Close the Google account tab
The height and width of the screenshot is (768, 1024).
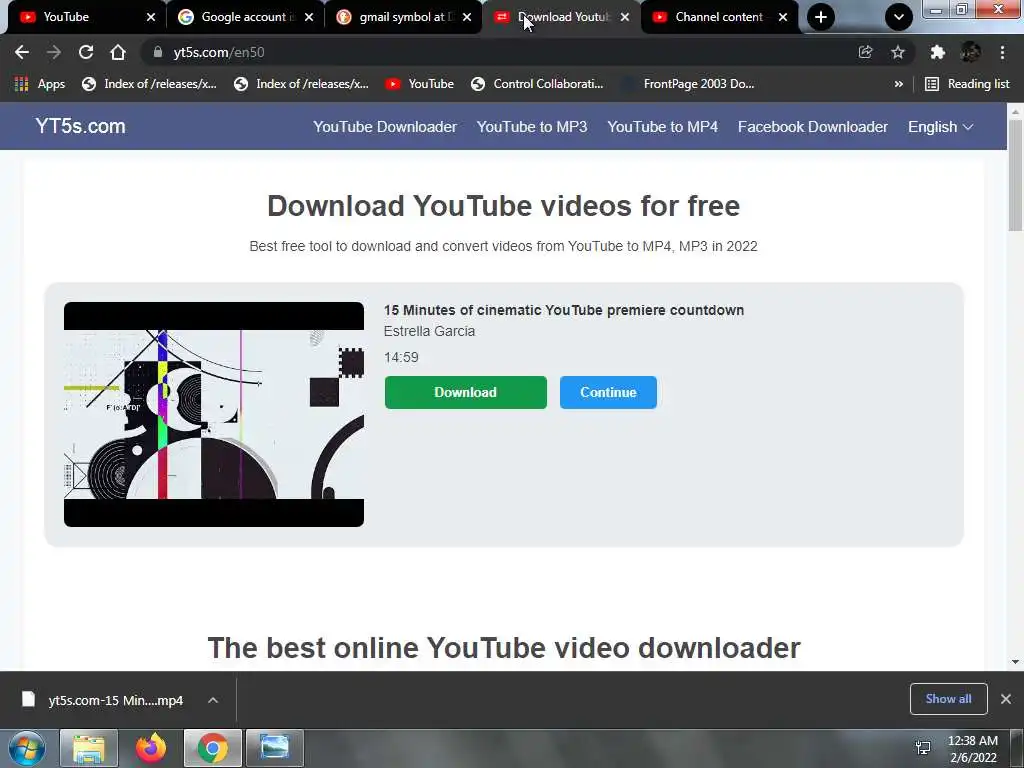tap(309, 17)
